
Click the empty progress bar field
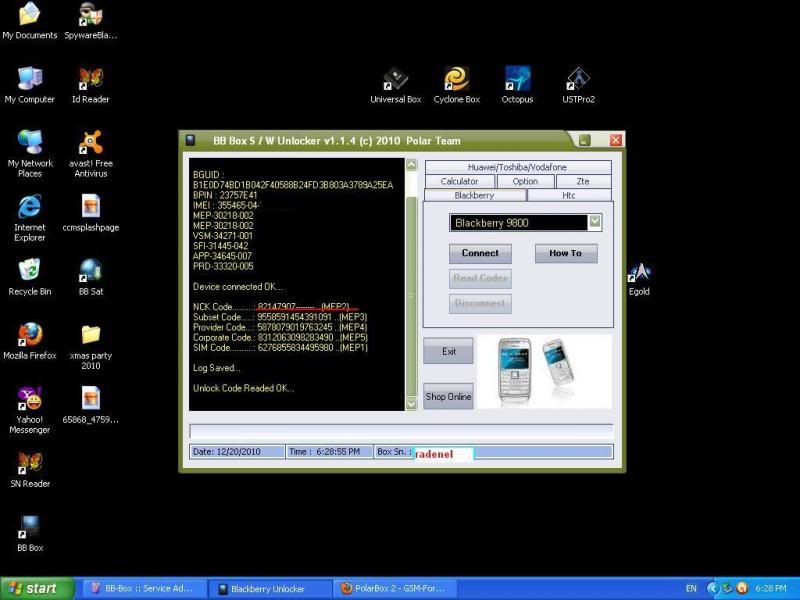point(401,431)
